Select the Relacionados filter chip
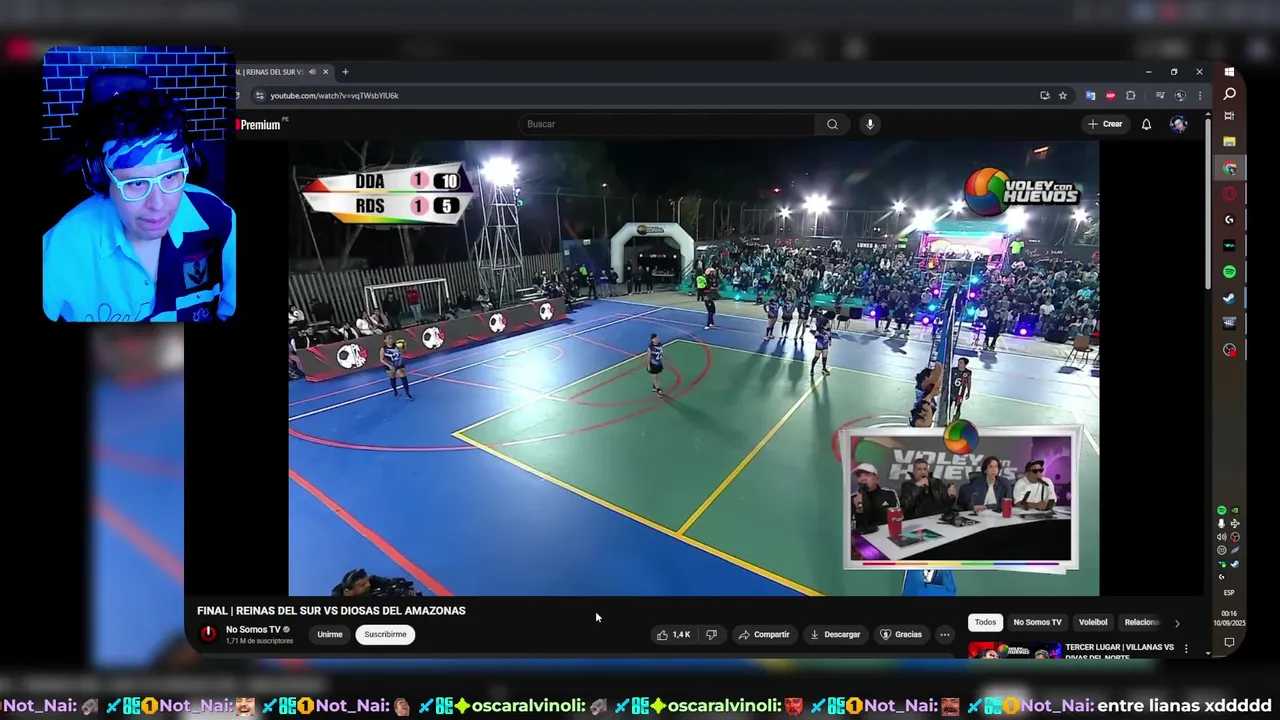 pos(1141,622)
